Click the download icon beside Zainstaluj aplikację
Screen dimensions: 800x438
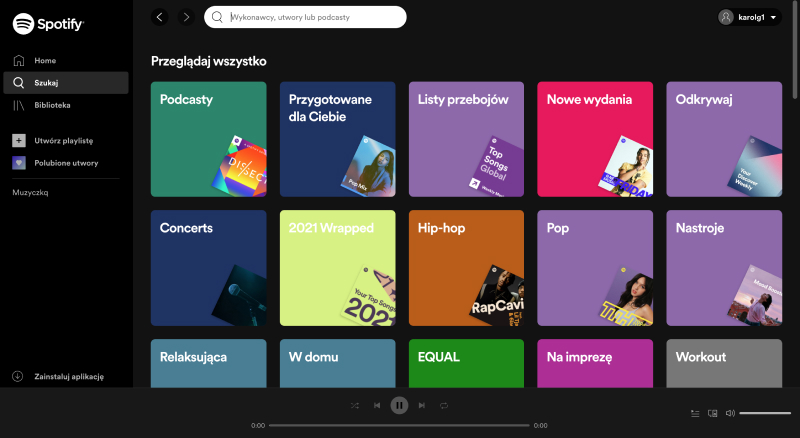coord(18,376)
